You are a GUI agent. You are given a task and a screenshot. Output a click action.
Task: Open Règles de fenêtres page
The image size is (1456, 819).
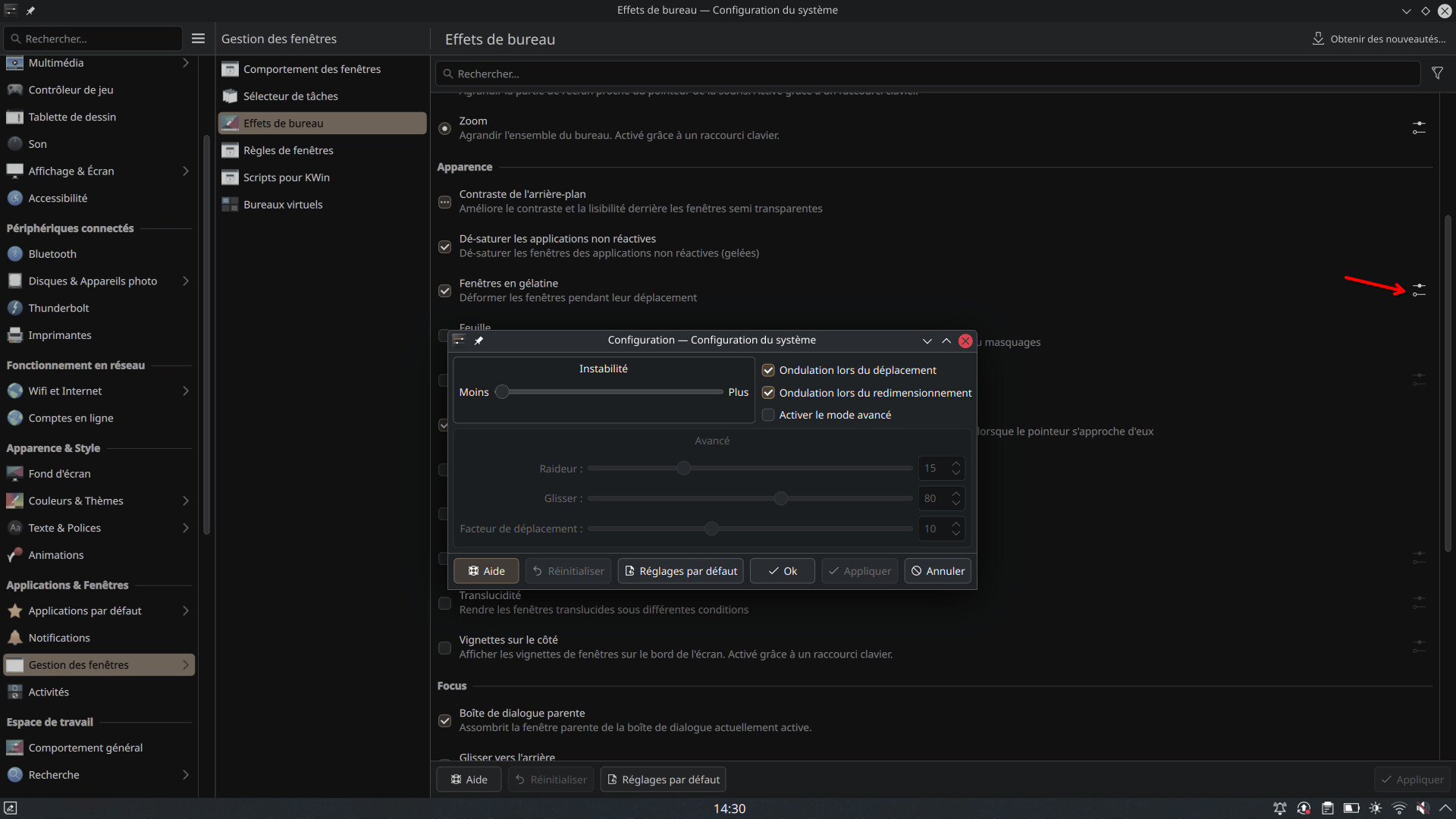[288, 150]
